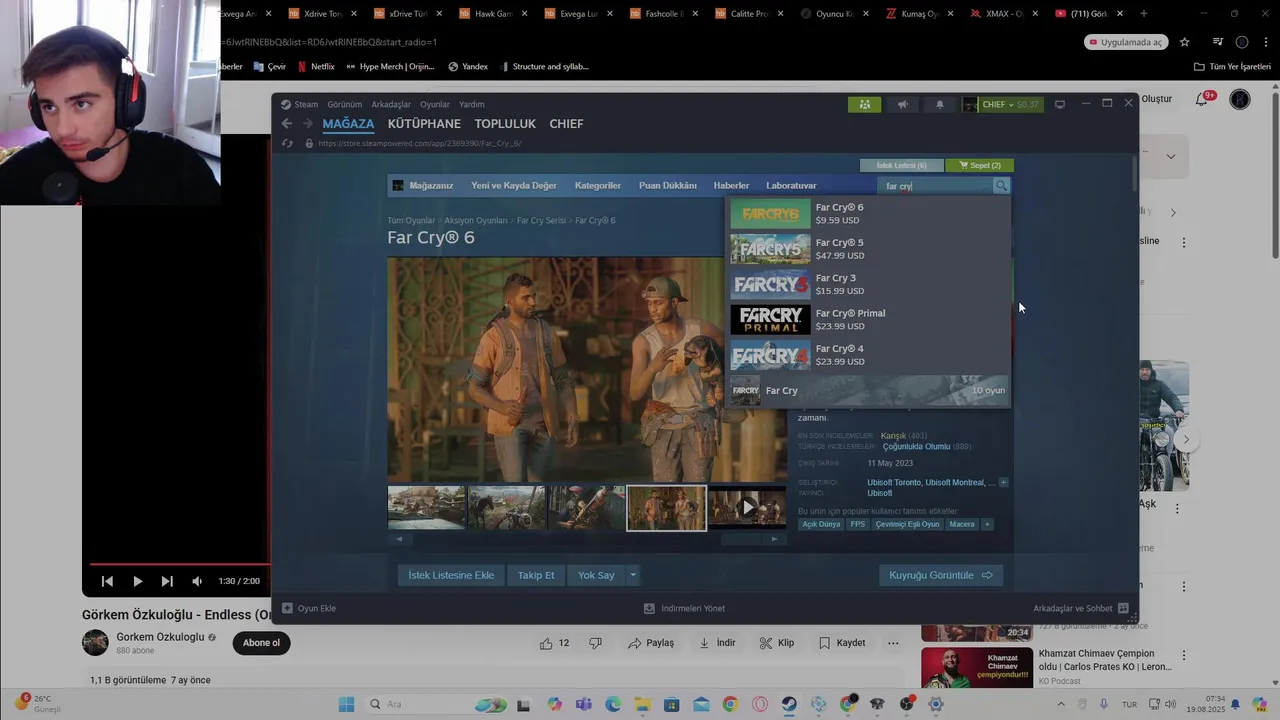Screen dimensions: 1280x720
Task: Open Haberler store link
Action: click(x=731, y=185)
